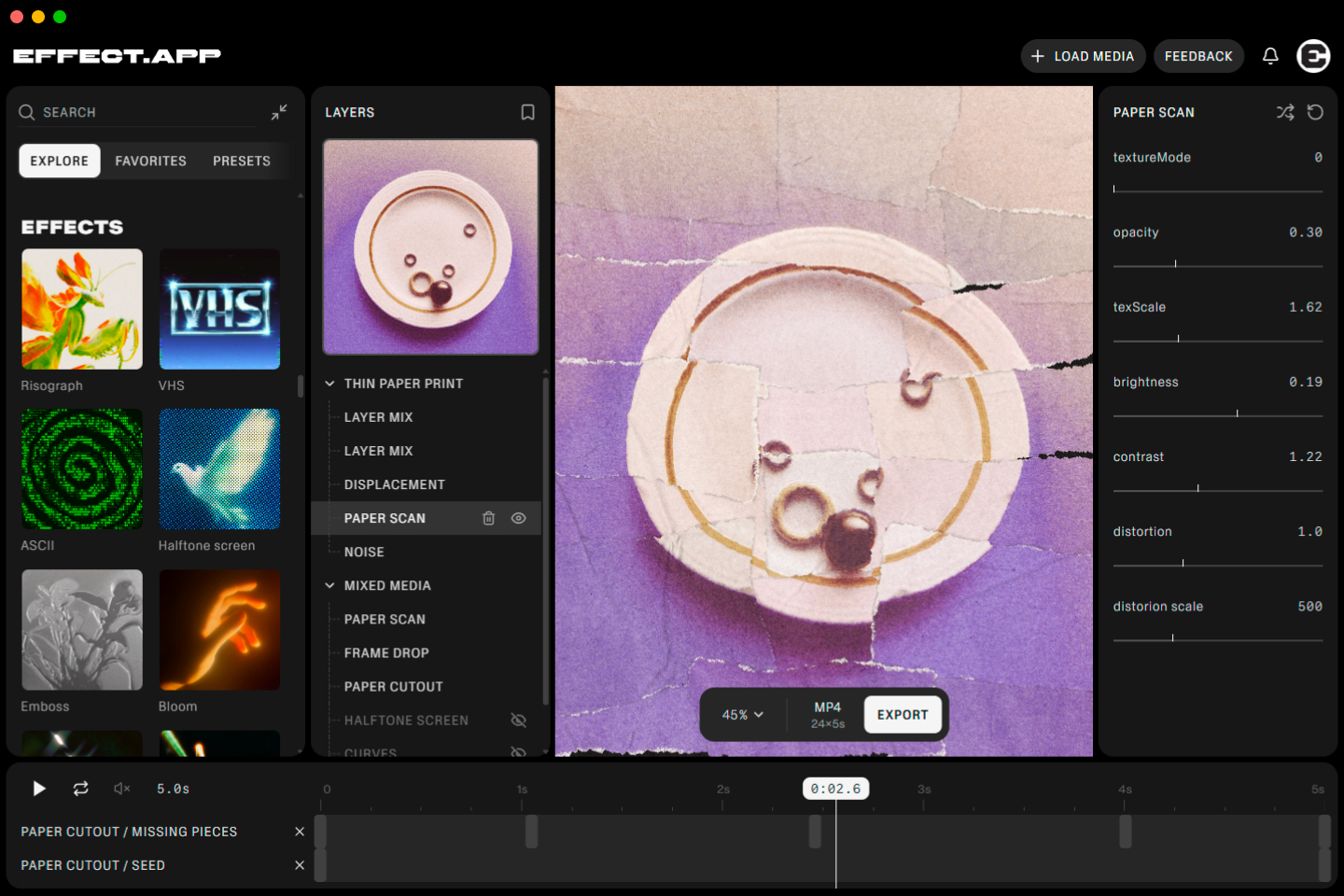This screenshot has width=1344, height=896.
Task: Select the Bloom effect thumbnail
Action: (x=219, y=630)
